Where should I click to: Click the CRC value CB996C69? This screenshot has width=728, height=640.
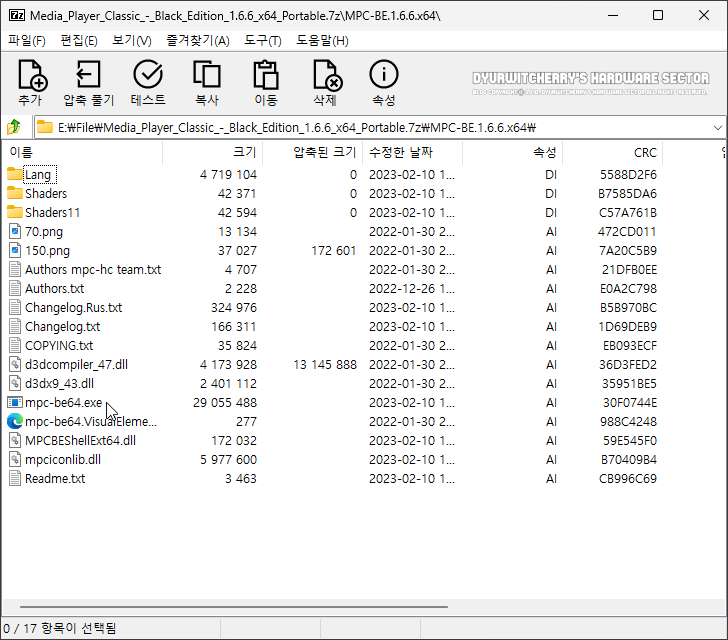coord(628,478)
